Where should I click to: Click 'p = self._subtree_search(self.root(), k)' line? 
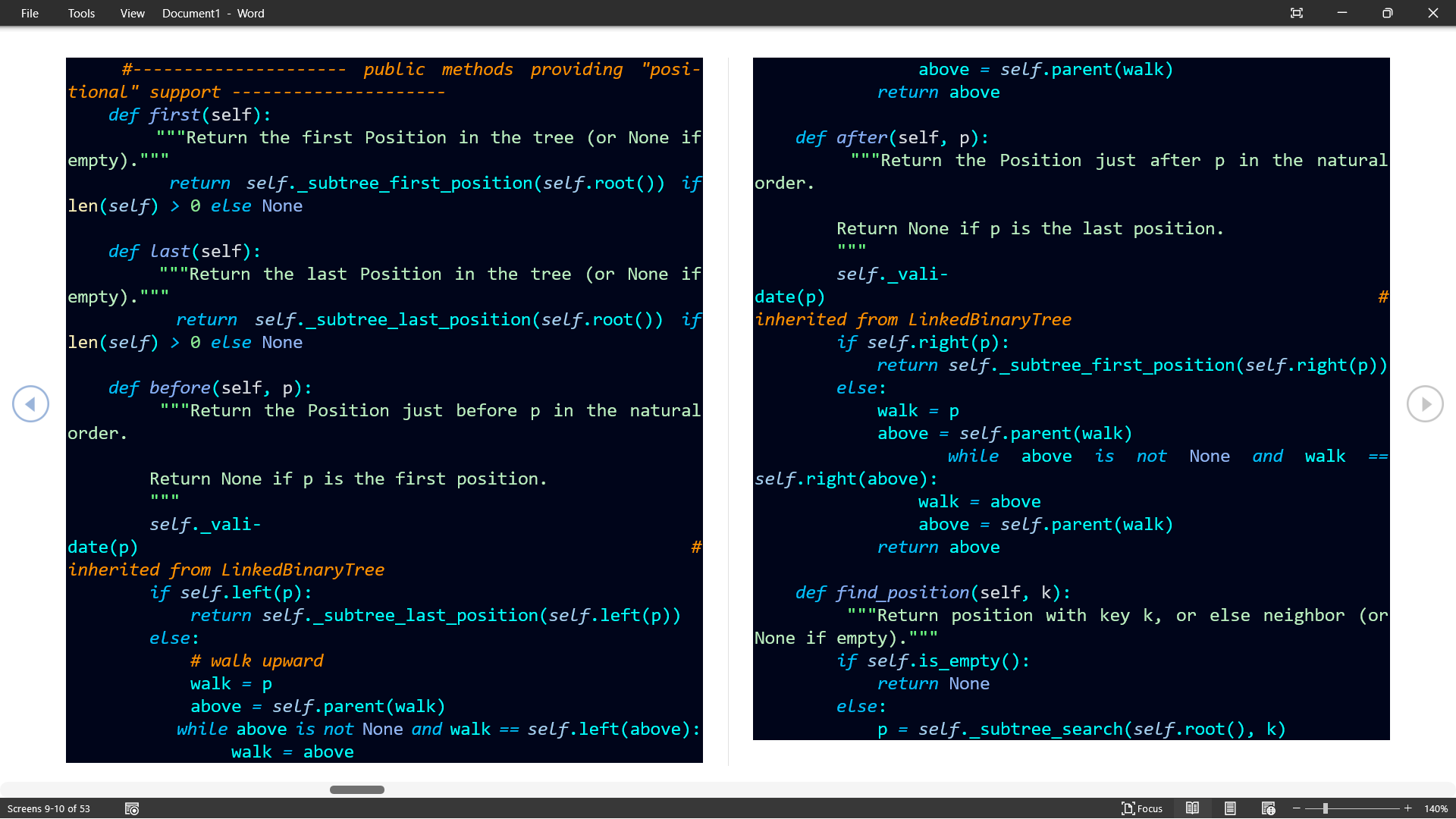(x=1081, y=730)
